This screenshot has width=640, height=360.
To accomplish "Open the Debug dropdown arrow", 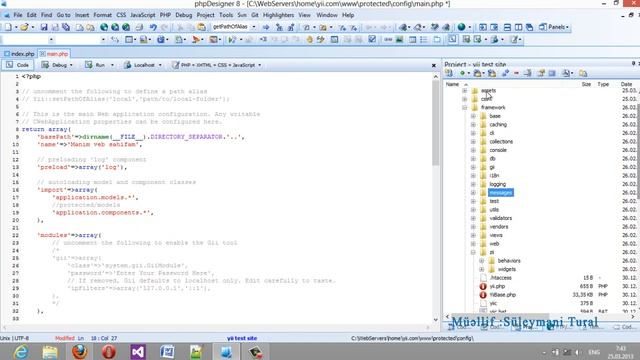I will [71, 65].
